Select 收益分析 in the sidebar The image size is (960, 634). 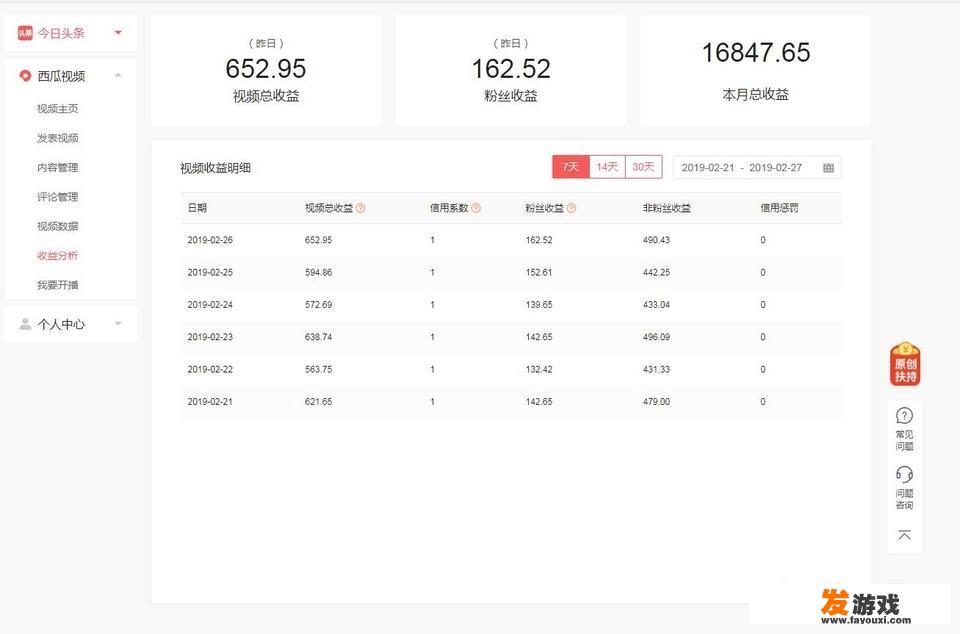pyautogui.click(x=58, y=256)
